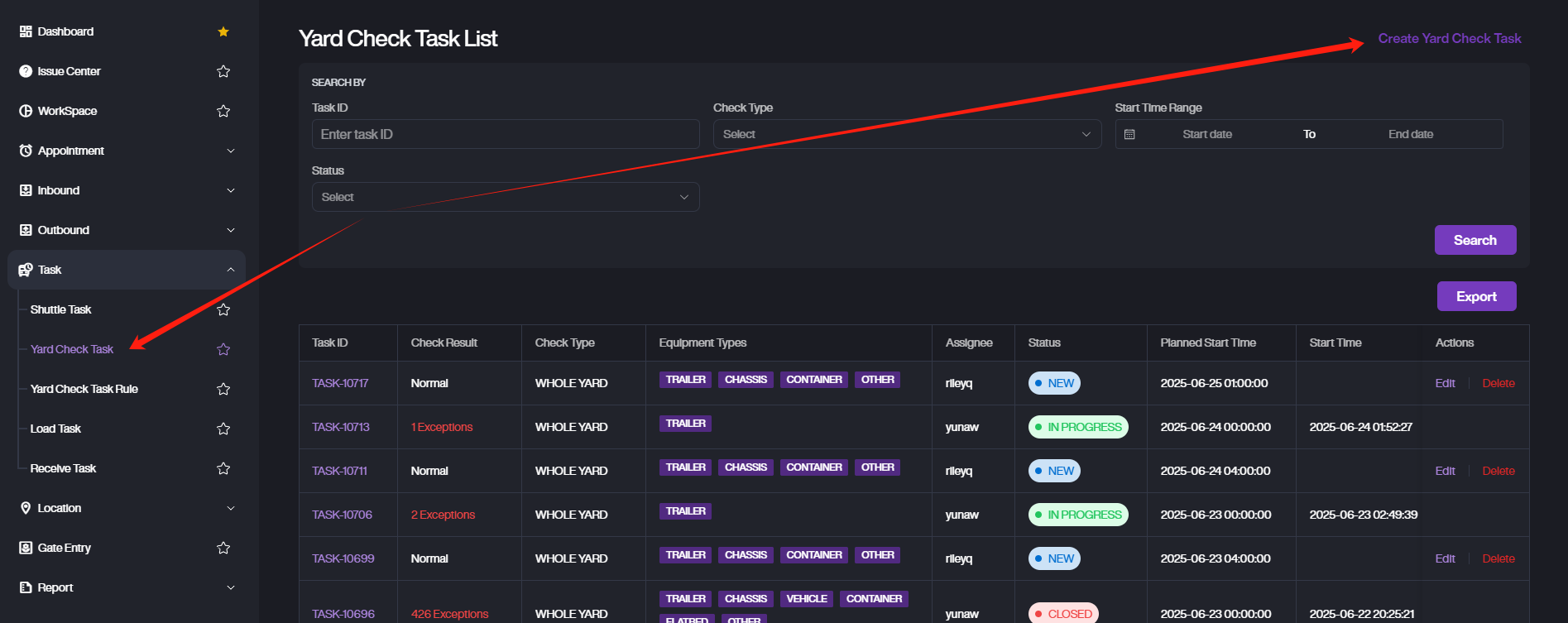Click the Report document icon
This screenshot has height=623, width=1568.
point(26,587)
